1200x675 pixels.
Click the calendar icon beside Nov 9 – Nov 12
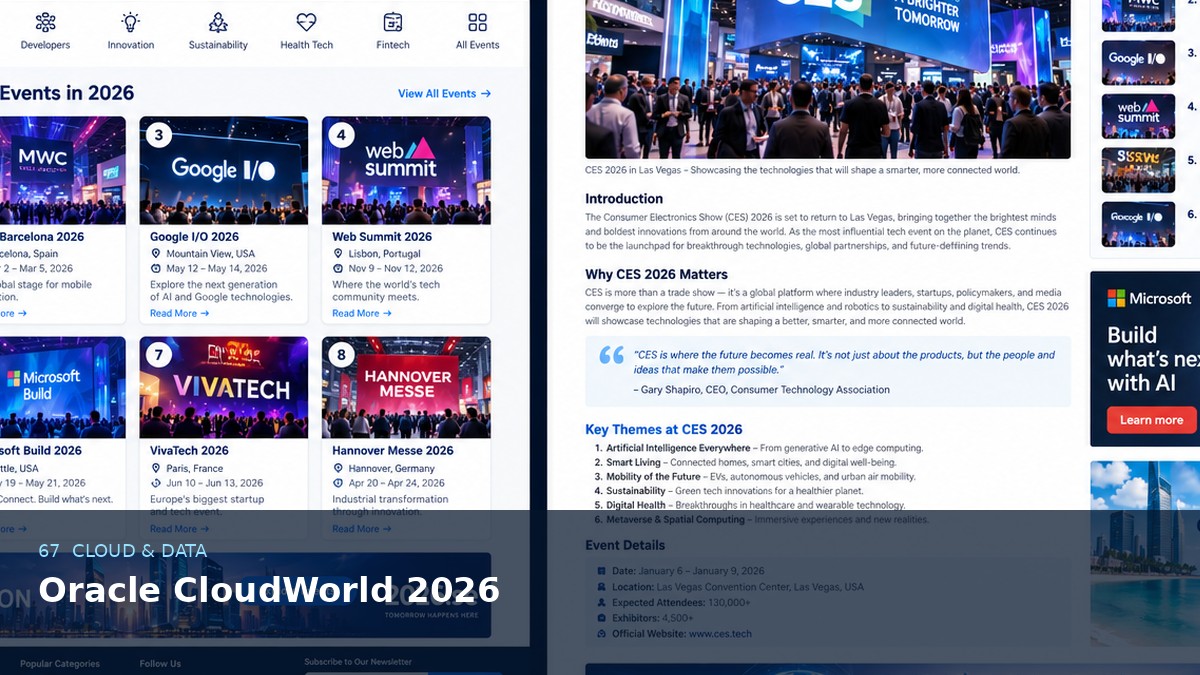pos(338,268)
